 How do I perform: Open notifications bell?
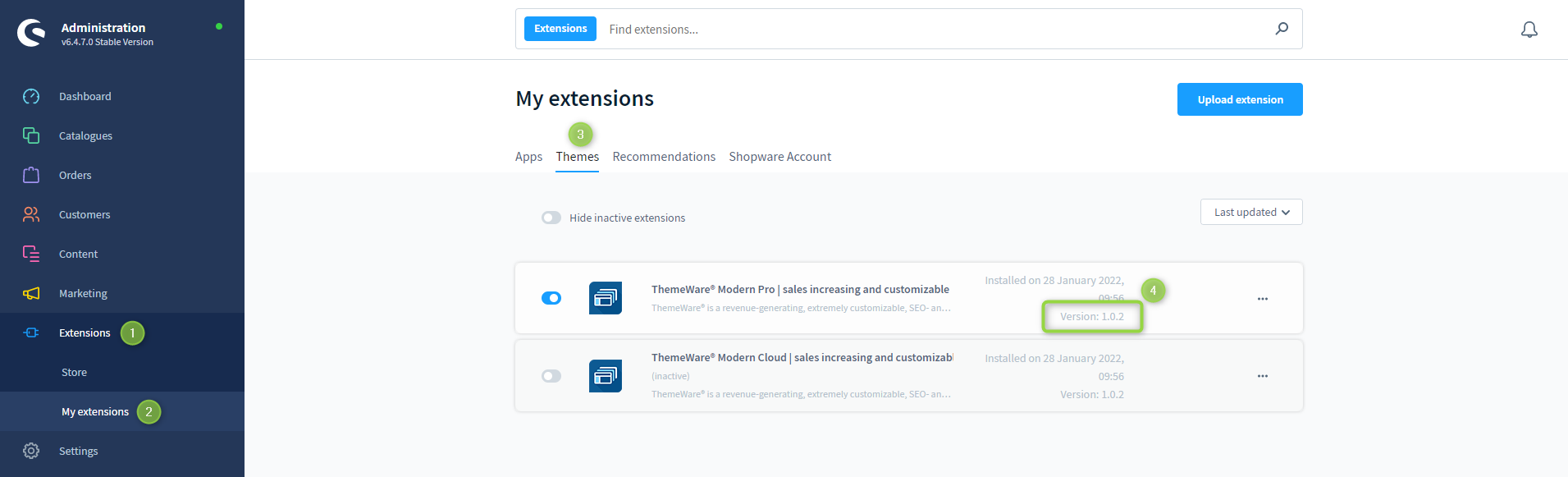[1529, 30]
